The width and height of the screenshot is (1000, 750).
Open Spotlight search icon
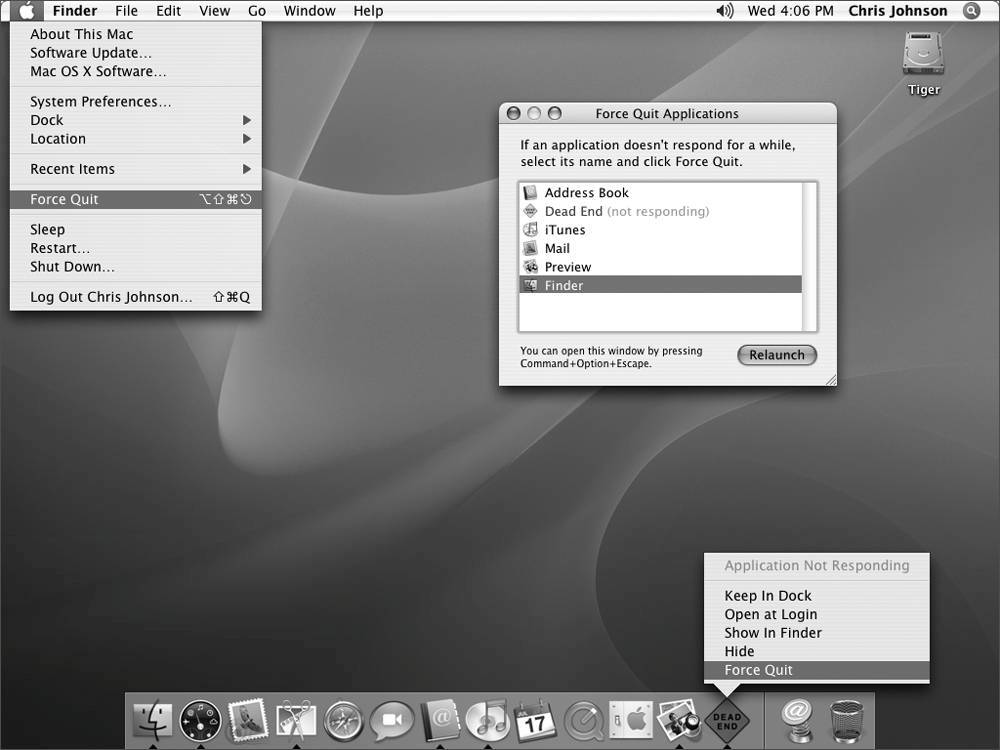971,11
